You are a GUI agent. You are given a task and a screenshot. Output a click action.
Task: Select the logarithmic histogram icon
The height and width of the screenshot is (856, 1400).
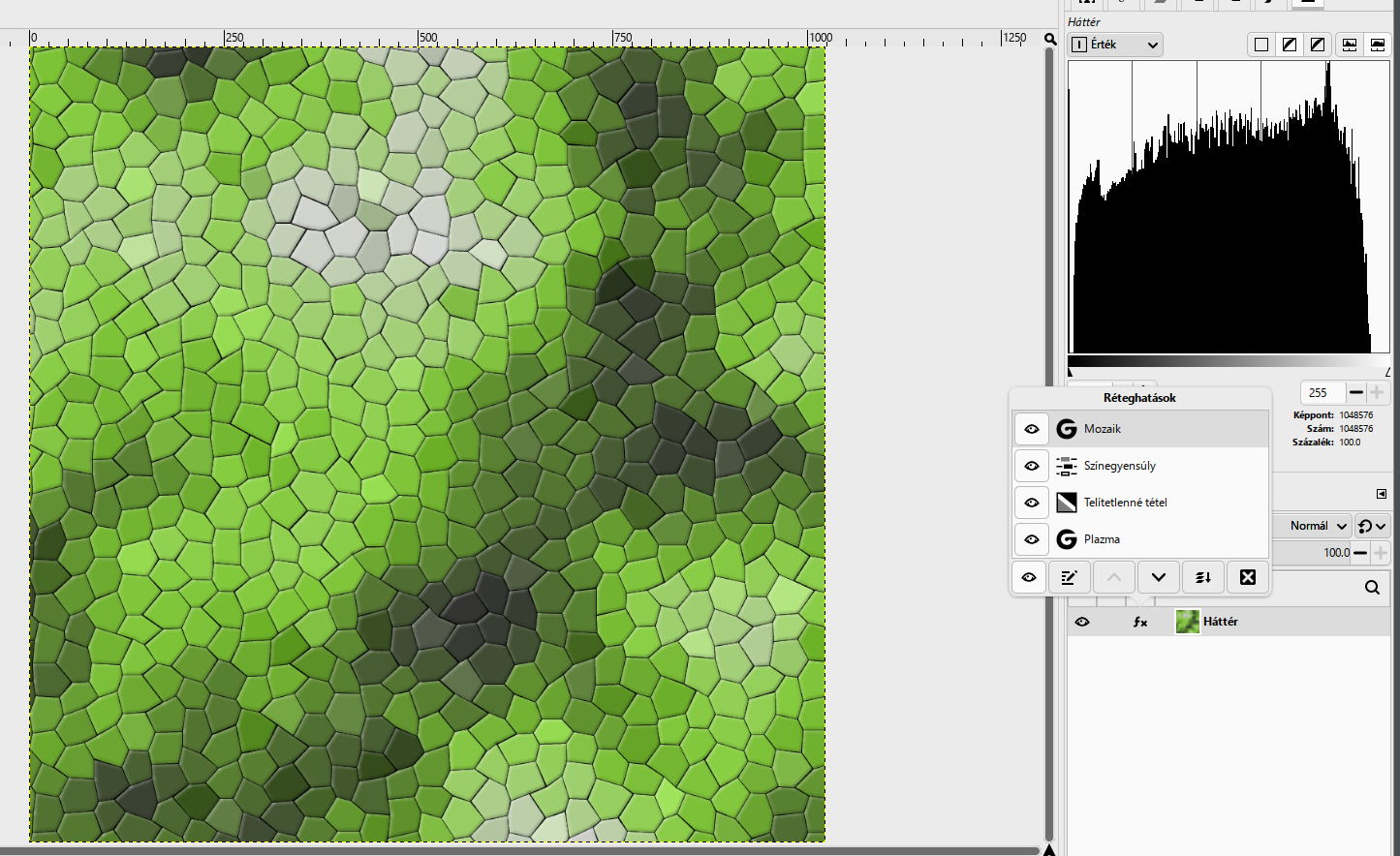[1378, 45]
